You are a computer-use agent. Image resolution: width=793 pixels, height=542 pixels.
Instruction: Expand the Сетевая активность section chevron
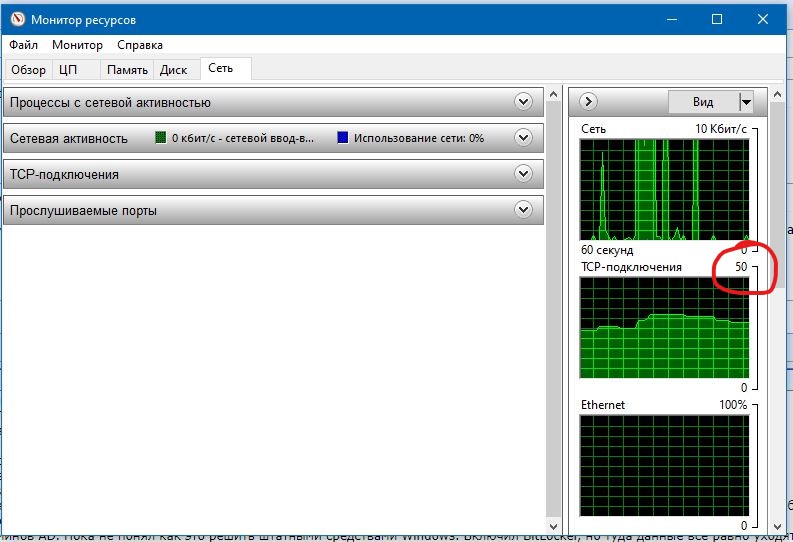click(x=523, y=138)
